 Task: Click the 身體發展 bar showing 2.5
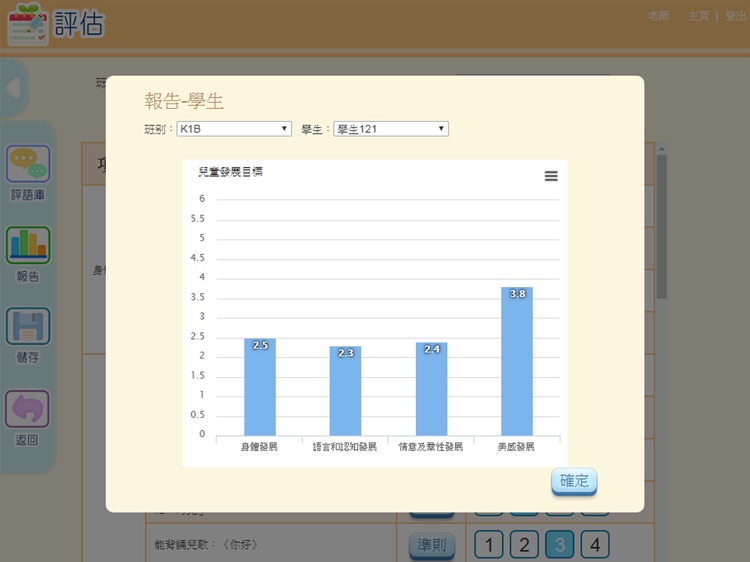(260, 387)
